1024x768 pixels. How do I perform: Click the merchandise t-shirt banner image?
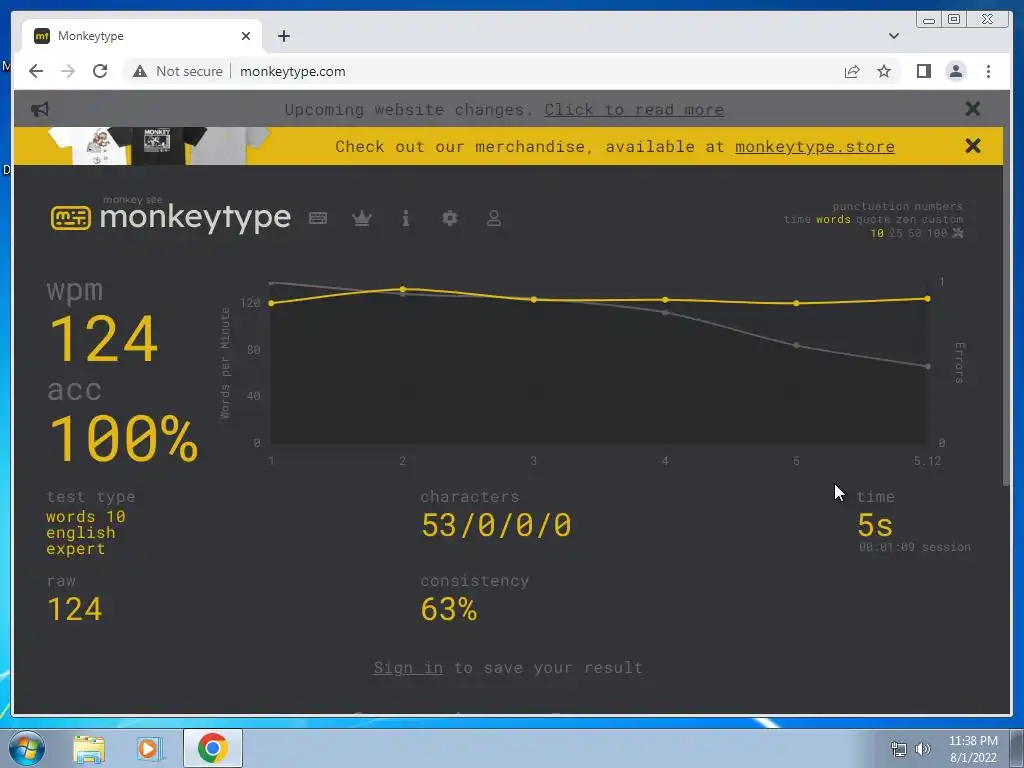pos(159,146)
